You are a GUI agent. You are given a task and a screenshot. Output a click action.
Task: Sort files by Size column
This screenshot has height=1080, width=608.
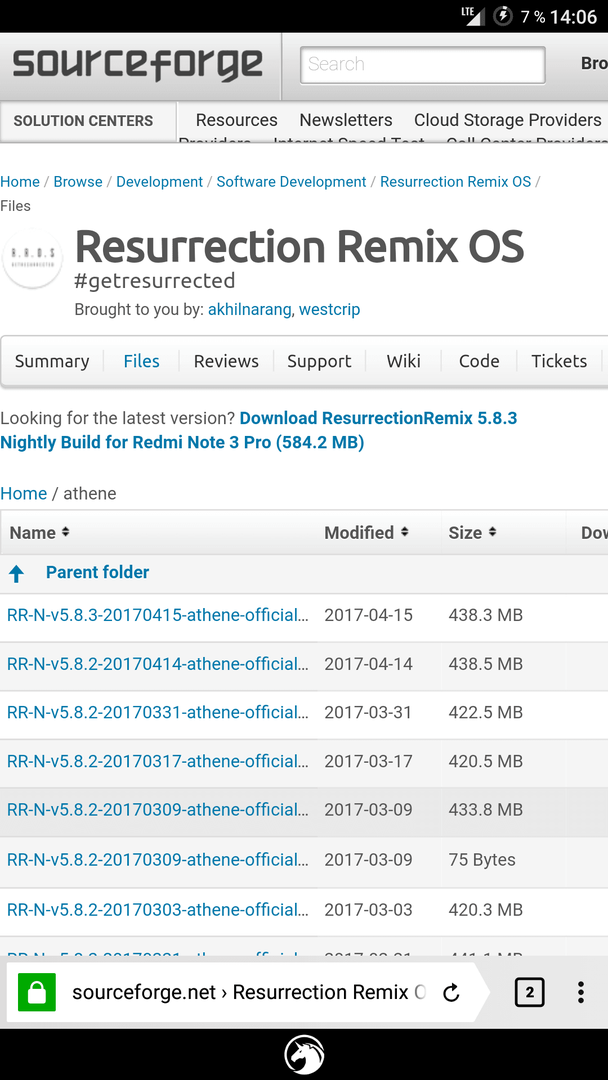(472, 532)
